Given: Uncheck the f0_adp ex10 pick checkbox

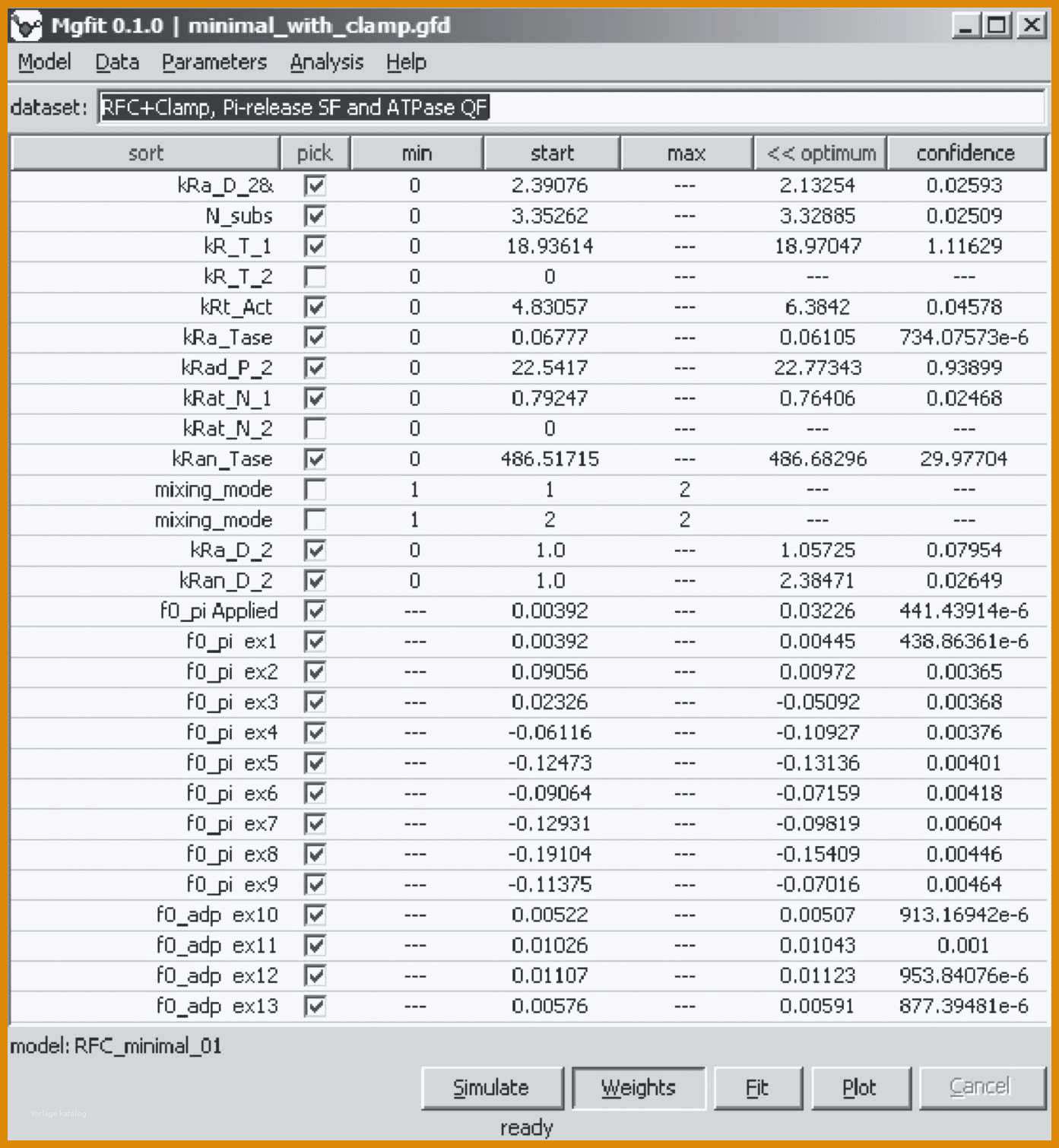Looking at the screenshot, I should tap(315, 915).
